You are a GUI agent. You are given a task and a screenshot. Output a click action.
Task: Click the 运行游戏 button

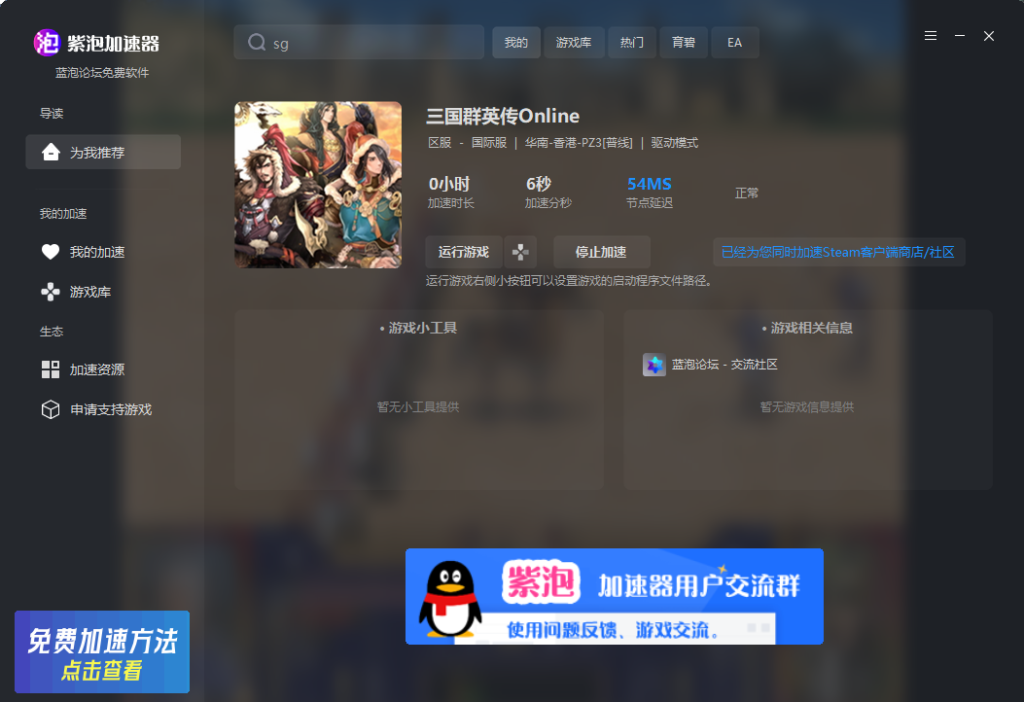pyautogui.click(x=464, y=252)
